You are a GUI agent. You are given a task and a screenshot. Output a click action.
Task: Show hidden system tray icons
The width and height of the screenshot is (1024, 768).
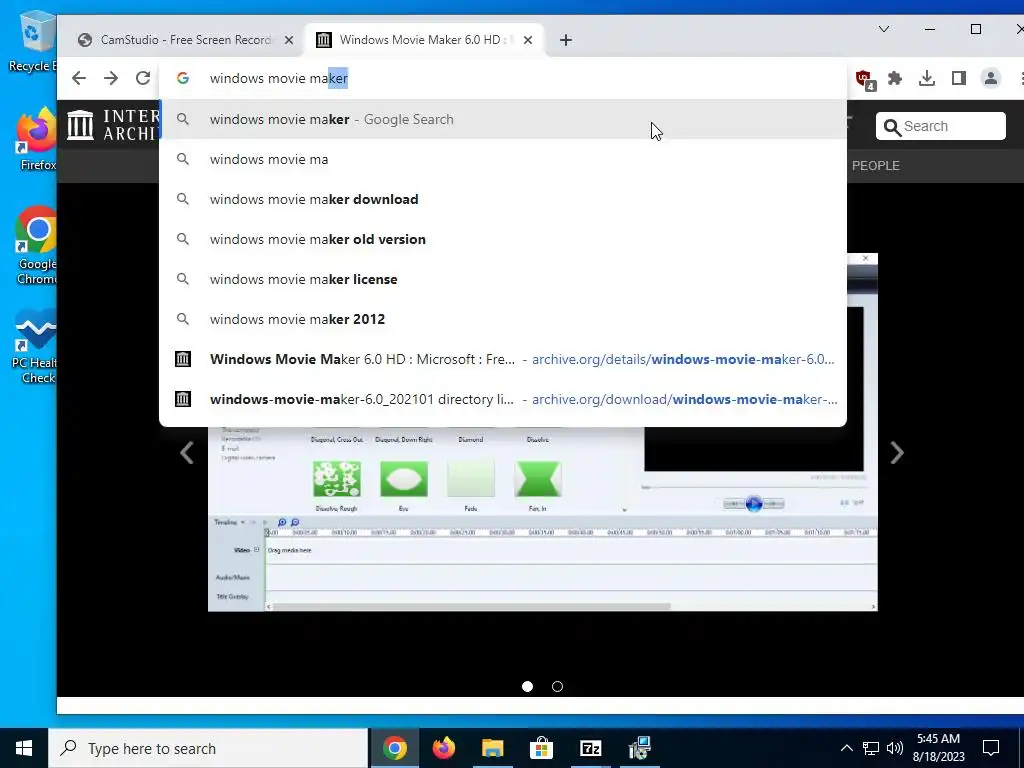(846, 748)
